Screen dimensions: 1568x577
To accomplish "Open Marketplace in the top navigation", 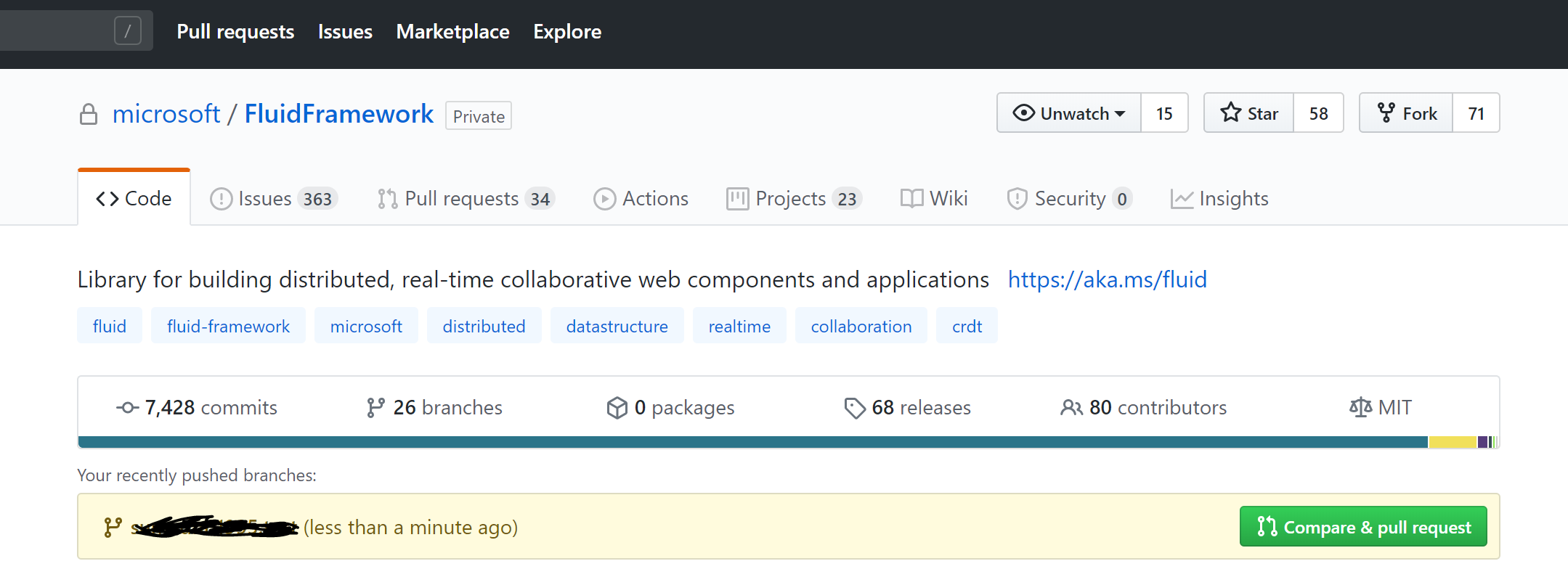I will 452,32.
